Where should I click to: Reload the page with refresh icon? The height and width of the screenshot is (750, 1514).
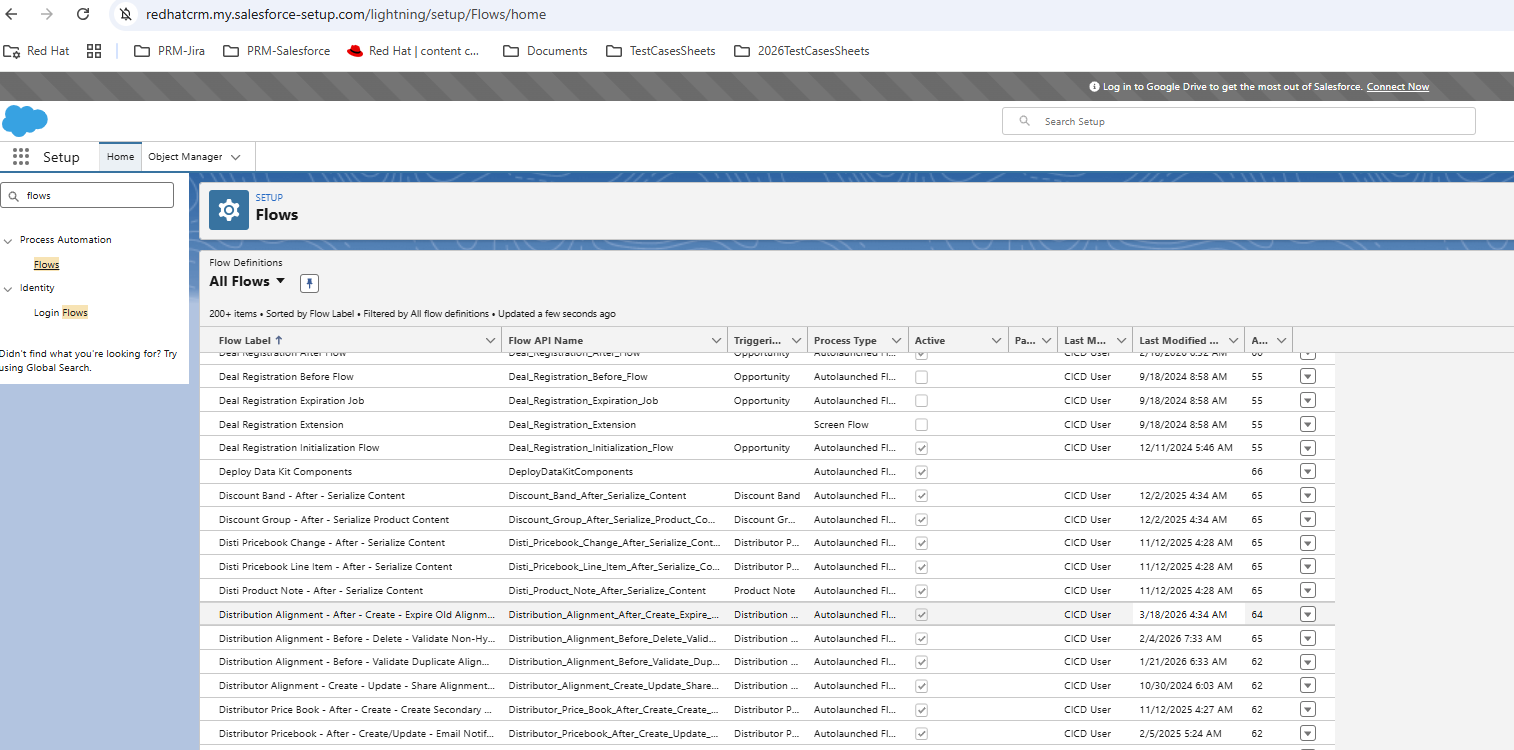pos(83,14)
